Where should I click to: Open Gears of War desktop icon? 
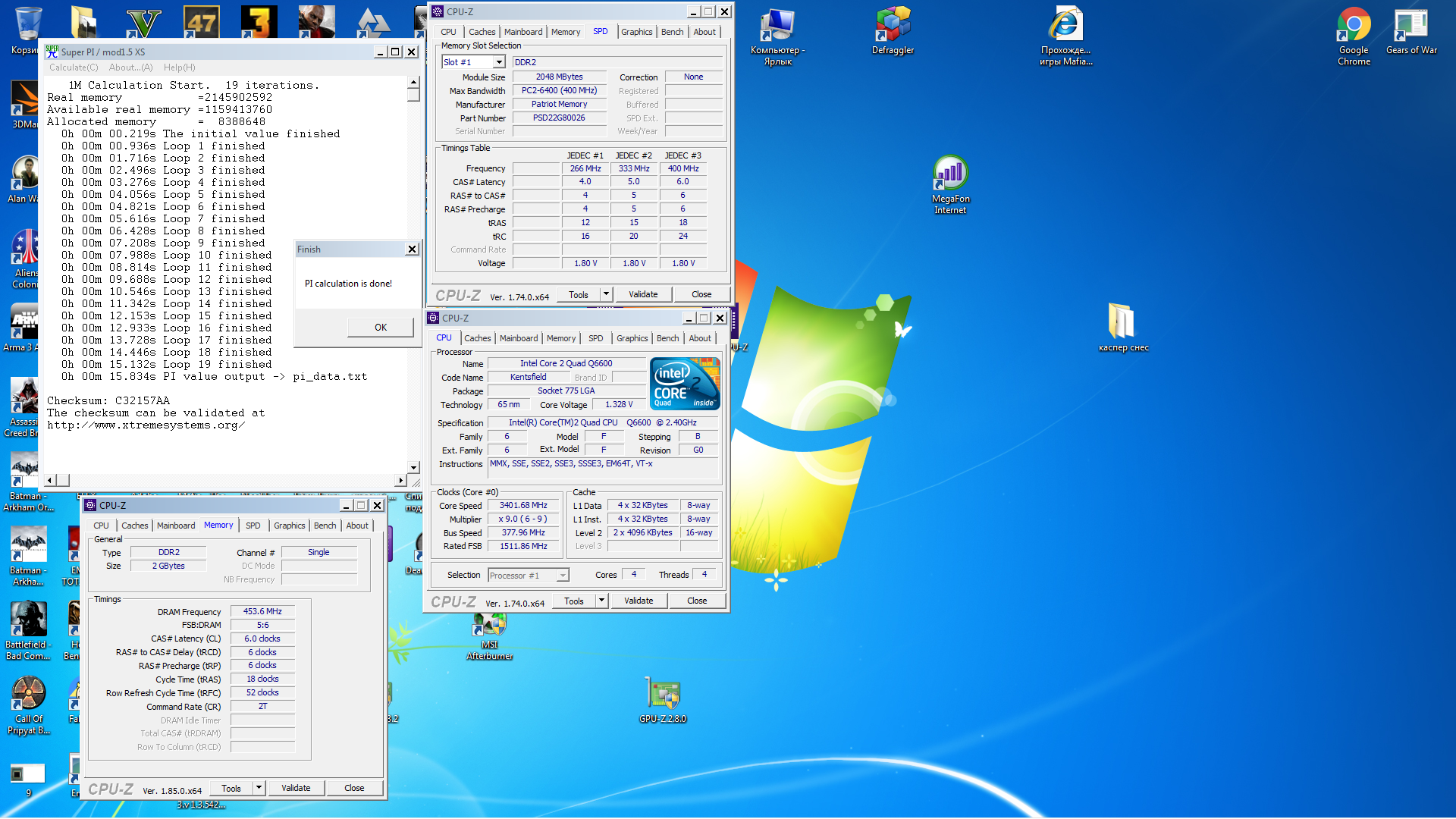click(x=1411, y=32)
